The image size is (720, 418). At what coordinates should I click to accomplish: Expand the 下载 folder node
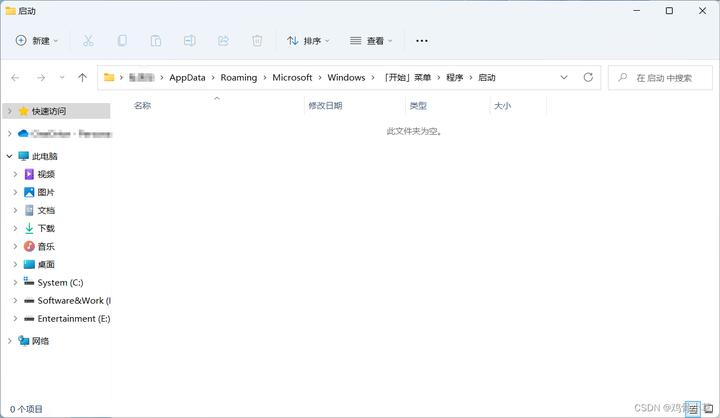[x=15, y=228]
